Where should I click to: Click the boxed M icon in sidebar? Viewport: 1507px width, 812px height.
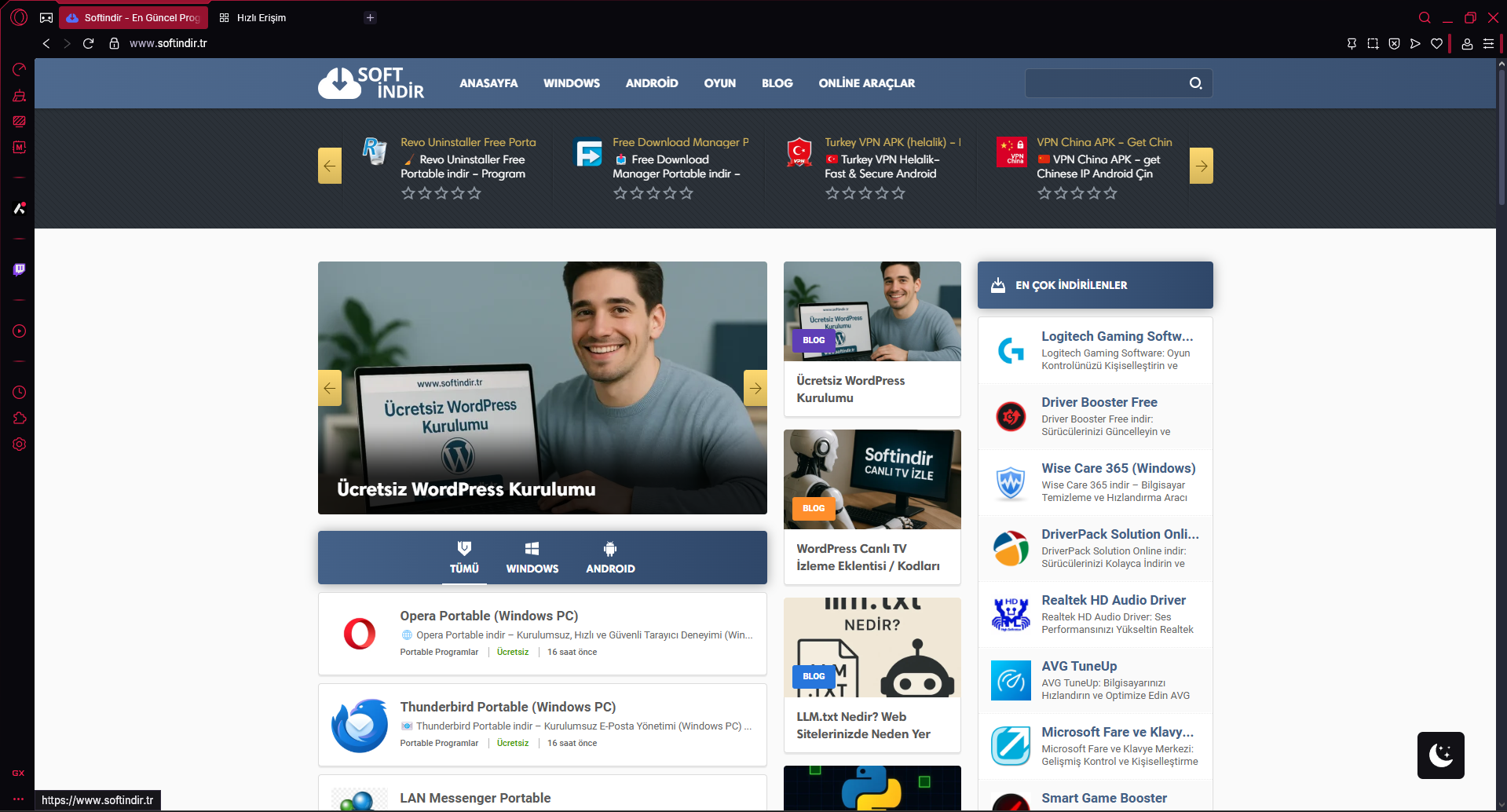pyautogui.click(x=19, y=147)
